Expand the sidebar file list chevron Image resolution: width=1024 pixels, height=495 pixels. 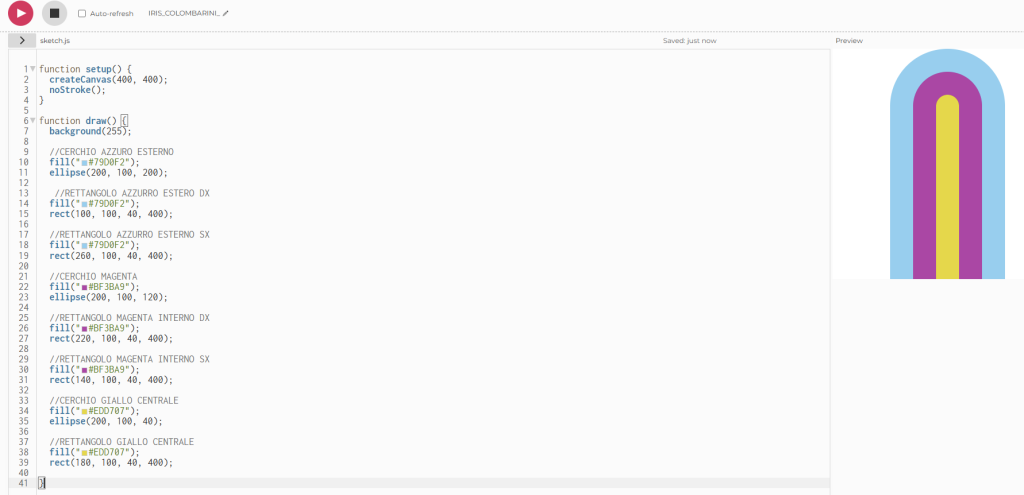(21, 41)
